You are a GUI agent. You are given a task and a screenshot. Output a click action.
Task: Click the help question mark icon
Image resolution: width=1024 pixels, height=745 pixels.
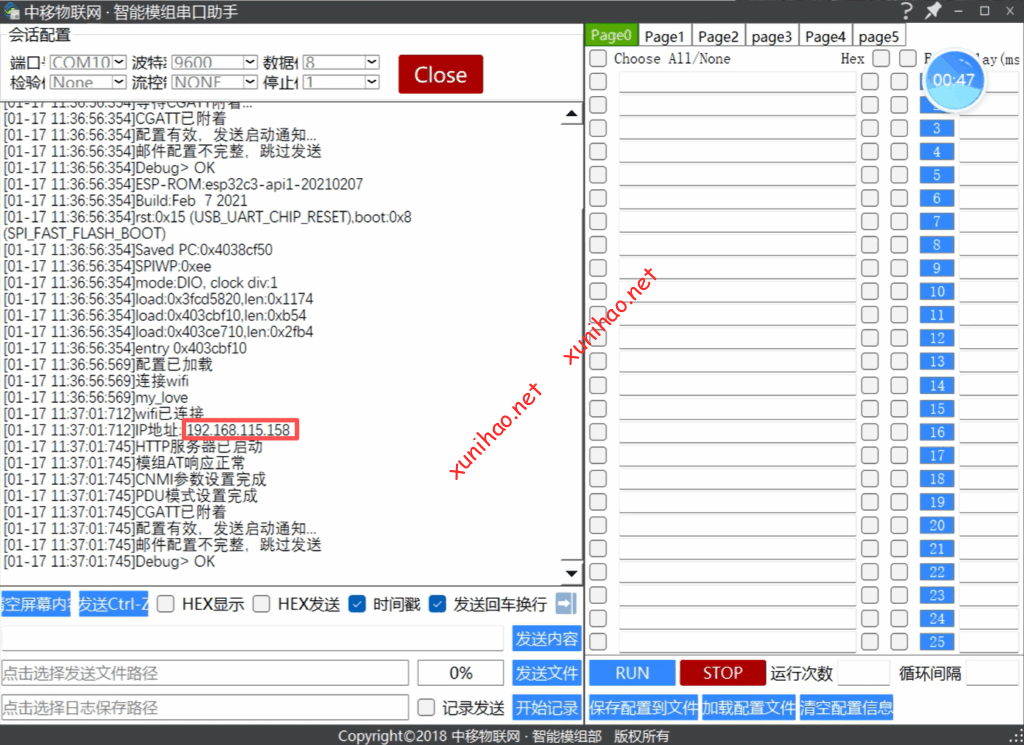tap(906, 11)
